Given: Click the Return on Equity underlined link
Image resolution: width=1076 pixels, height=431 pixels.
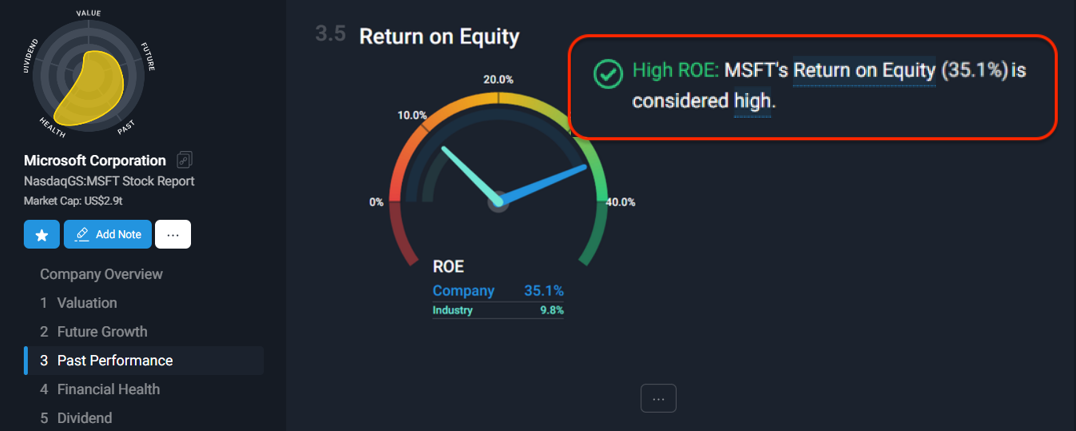Looking at the screenshot, I should pos(864,71).
